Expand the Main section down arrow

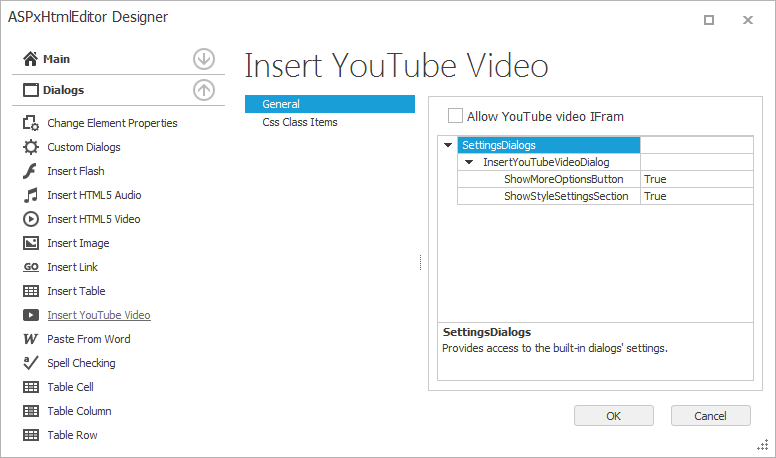click(x=204, y=59)
